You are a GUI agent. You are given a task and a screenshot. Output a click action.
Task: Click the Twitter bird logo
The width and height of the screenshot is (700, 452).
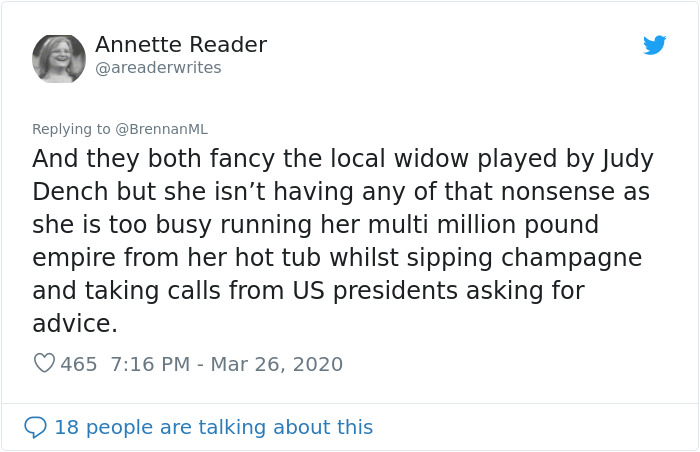coord(655,45)
